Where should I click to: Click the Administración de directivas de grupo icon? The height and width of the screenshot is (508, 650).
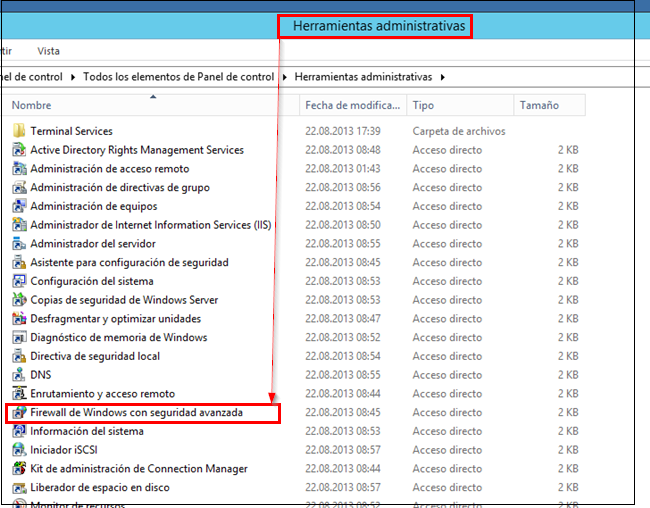point(19,187)
